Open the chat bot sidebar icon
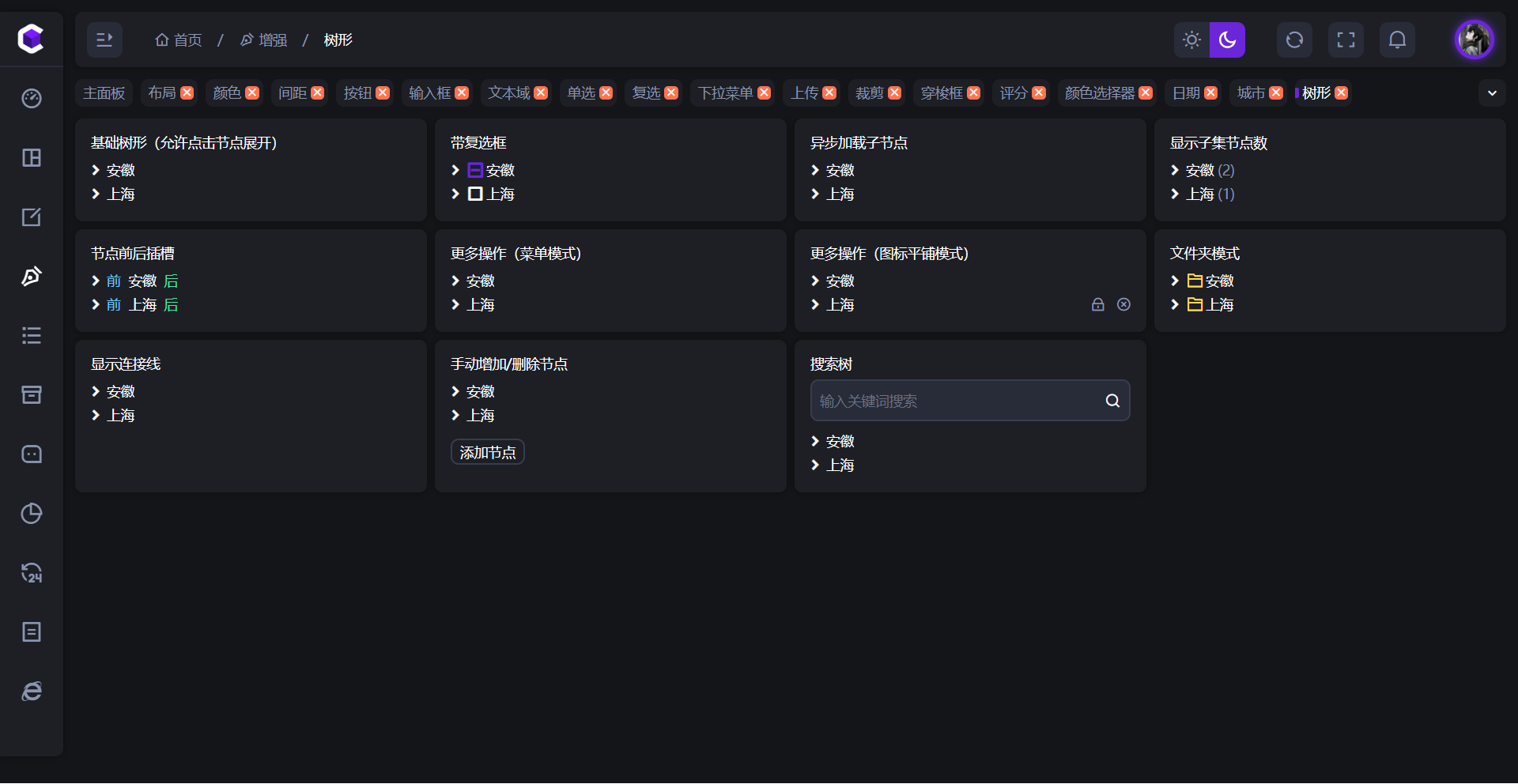1518x784 pixels. (32, 454)
